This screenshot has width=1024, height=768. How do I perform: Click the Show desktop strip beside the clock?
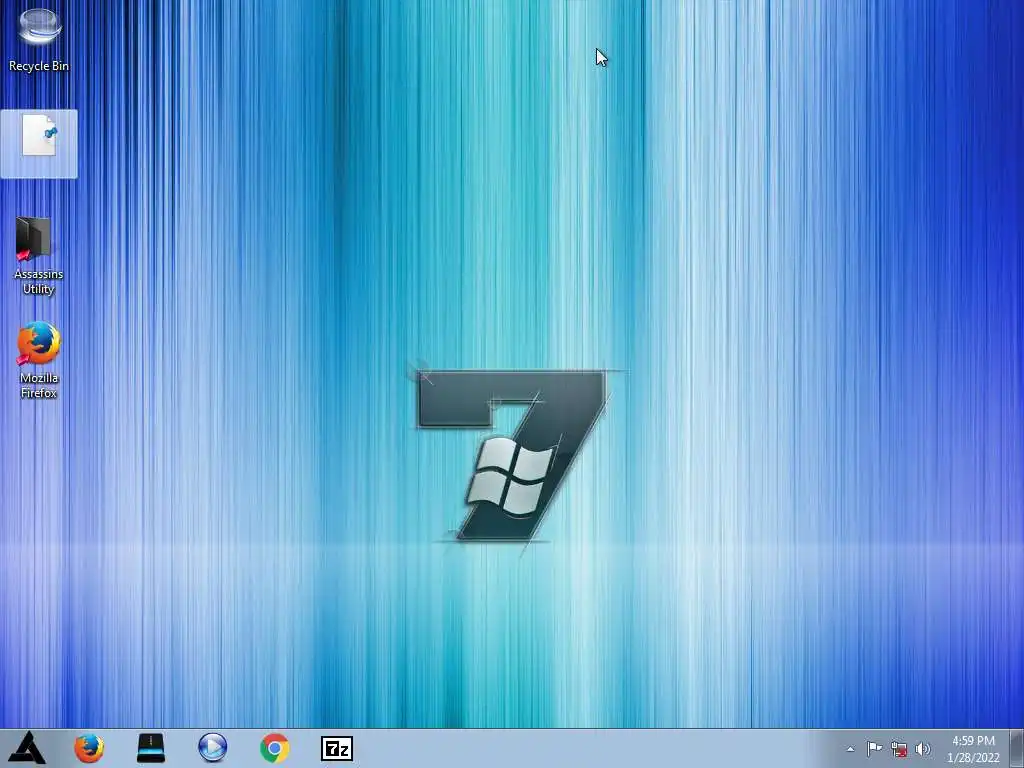click(1017, 748)
